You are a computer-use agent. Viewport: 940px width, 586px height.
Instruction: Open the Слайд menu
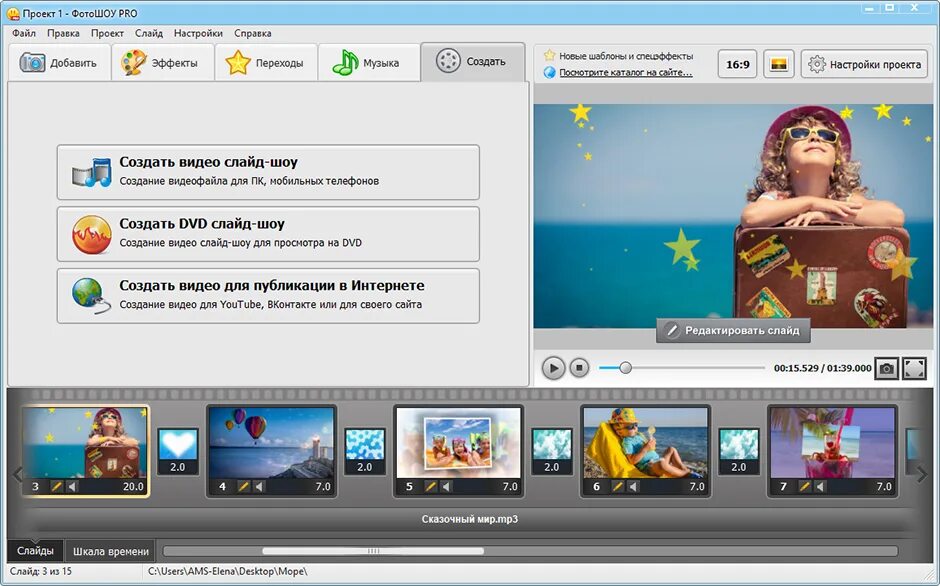point(149,33)
